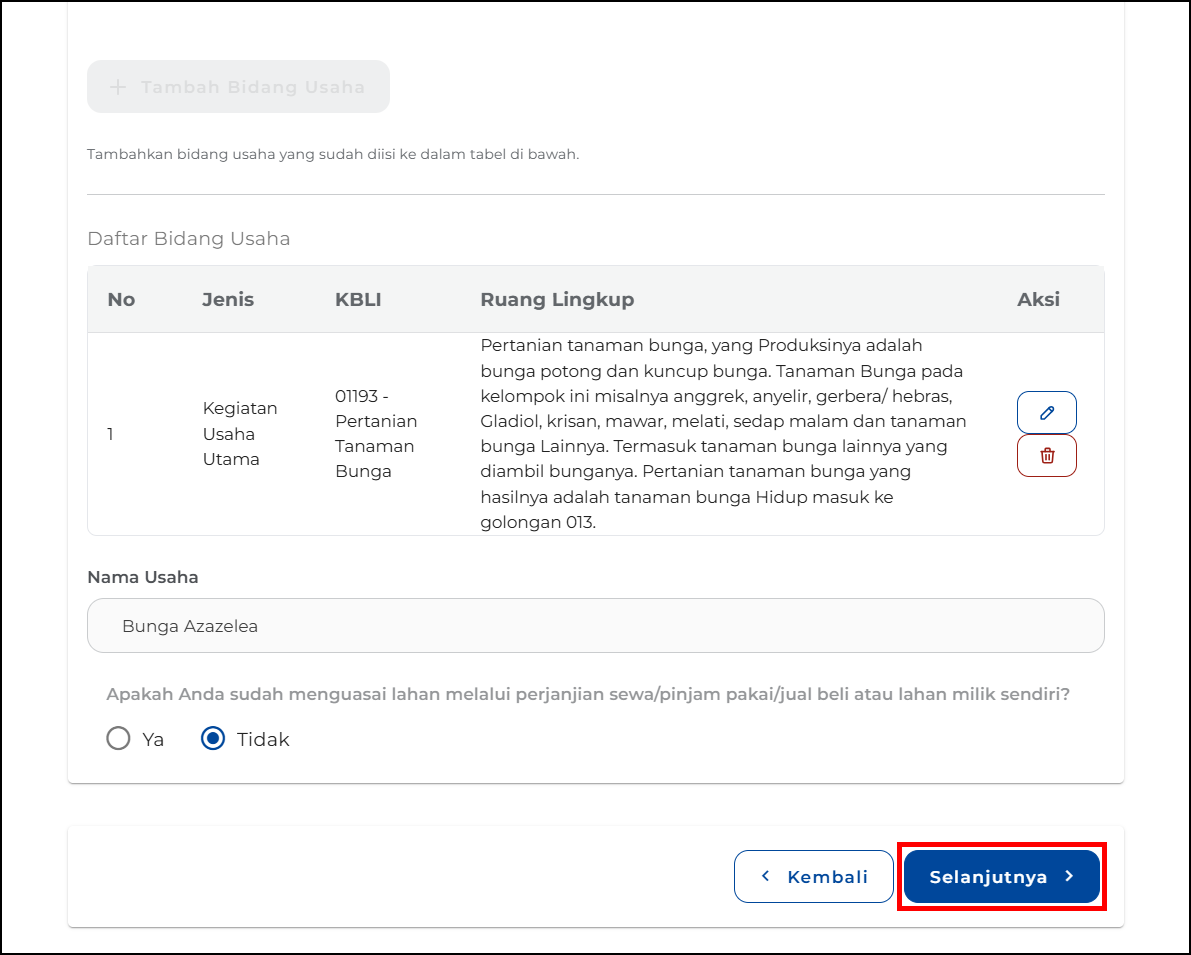Click the Kegiatan Usaha Utama cell
1191x955 pixels.
240,434
